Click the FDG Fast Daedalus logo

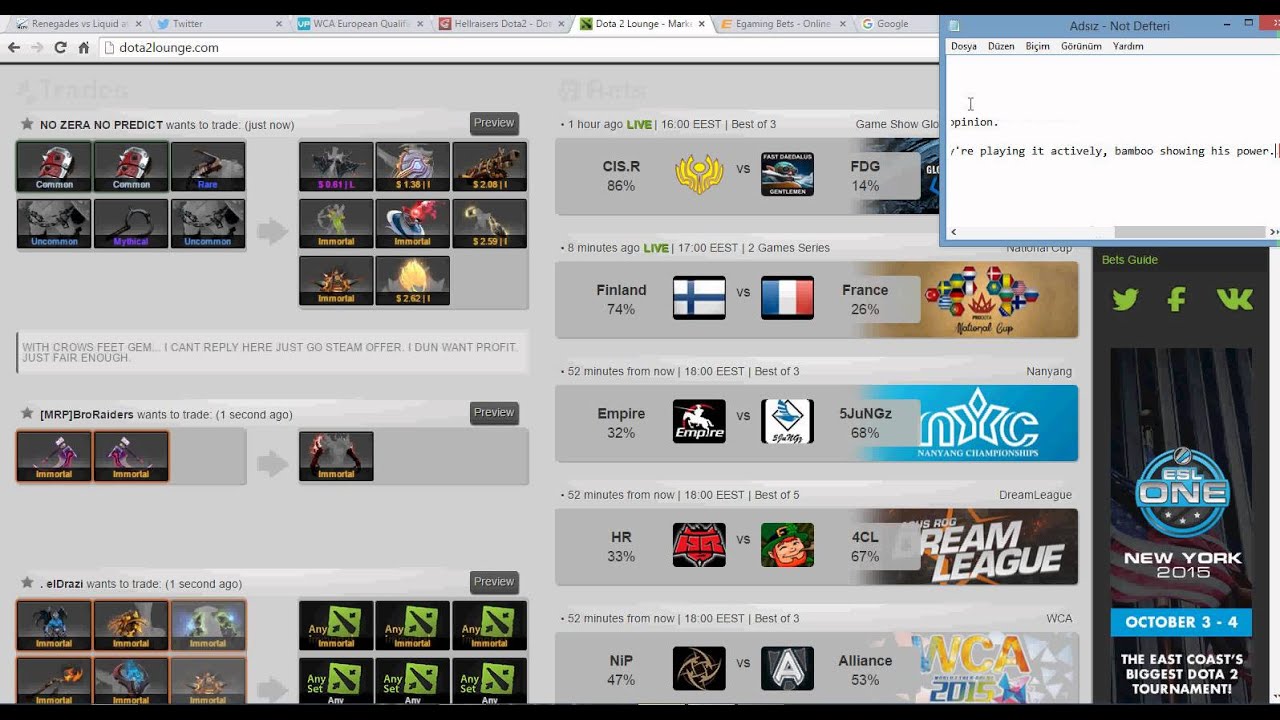787,174
